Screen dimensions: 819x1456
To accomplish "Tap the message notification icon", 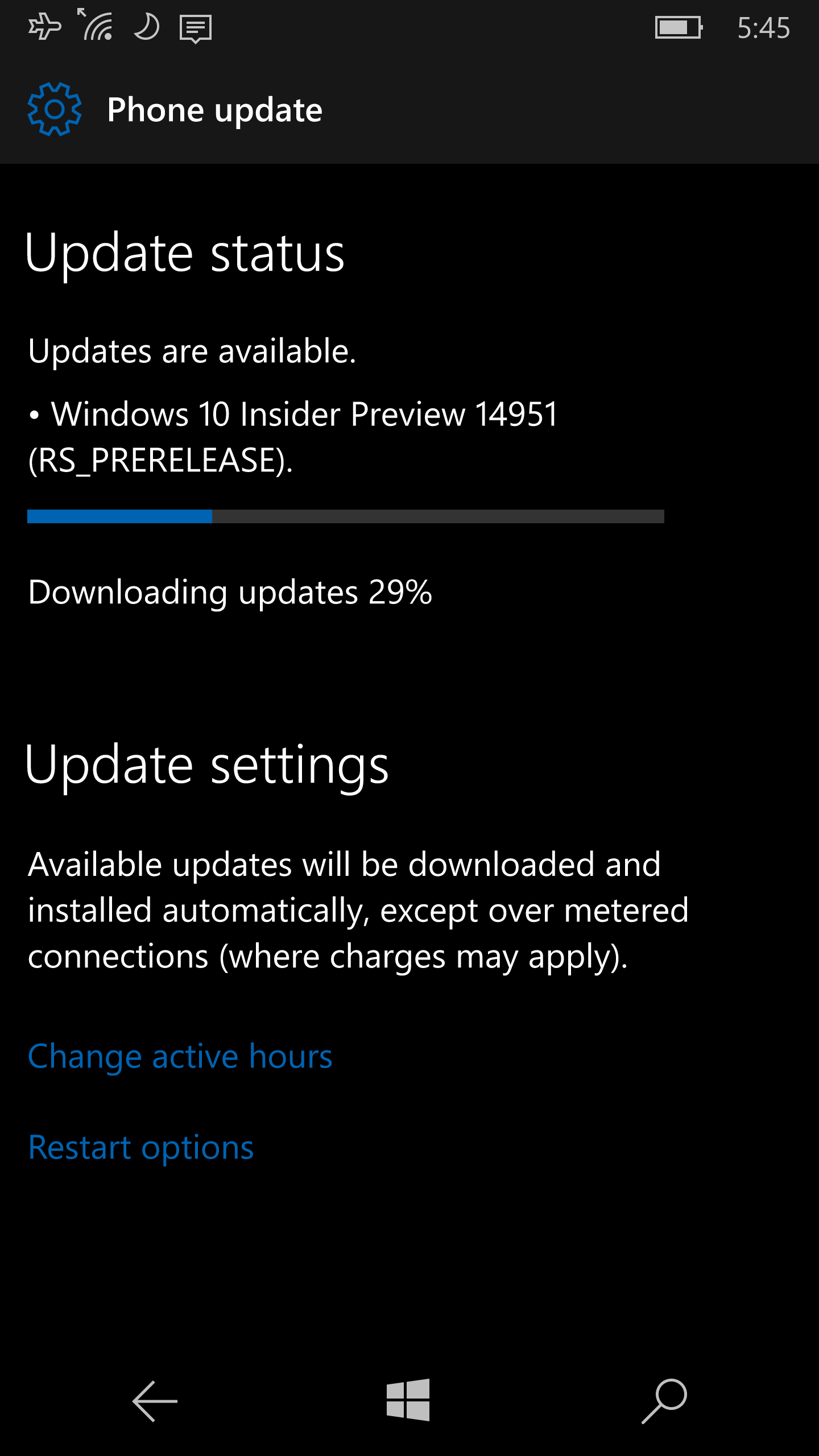I will pos(196,29).
